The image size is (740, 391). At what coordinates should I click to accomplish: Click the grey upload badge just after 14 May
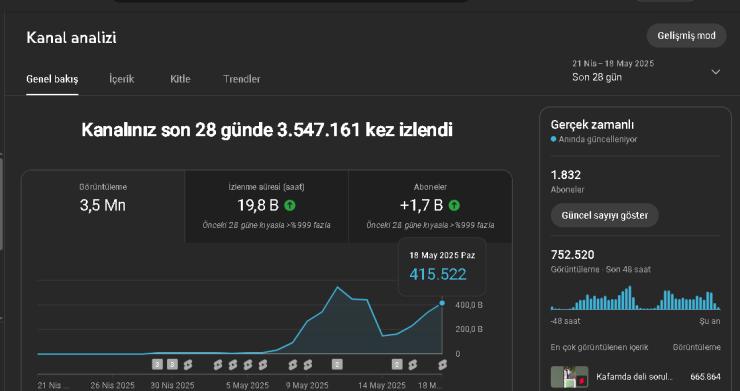coord(397,364)
